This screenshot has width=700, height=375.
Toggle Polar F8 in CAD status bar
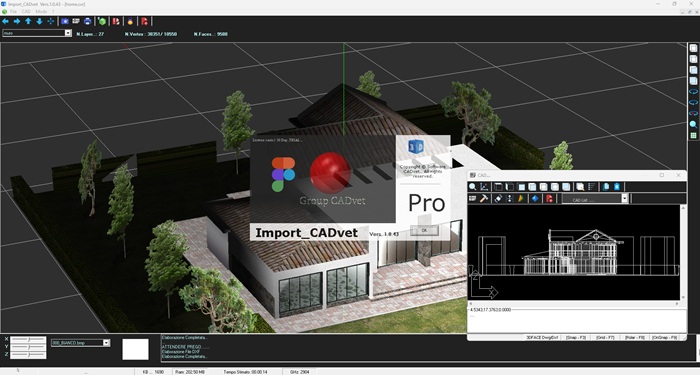click(x=635, y=338)
